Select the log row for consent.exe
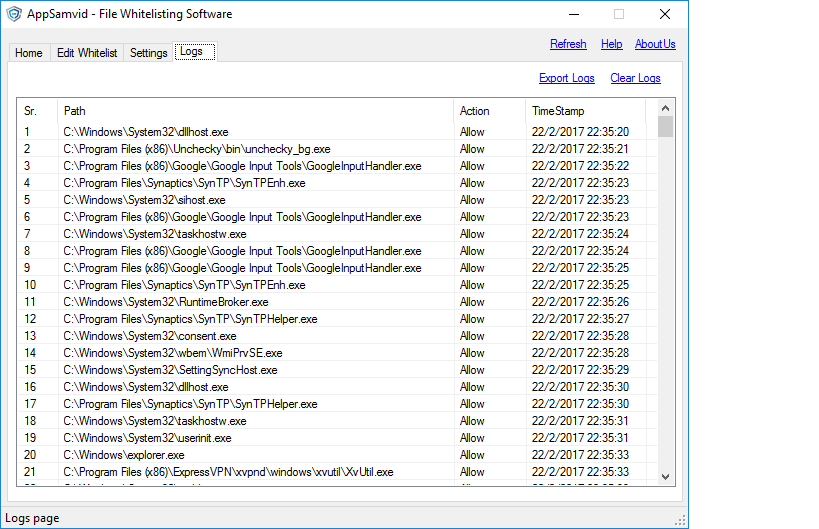819x529 pixels. [150, 336]
